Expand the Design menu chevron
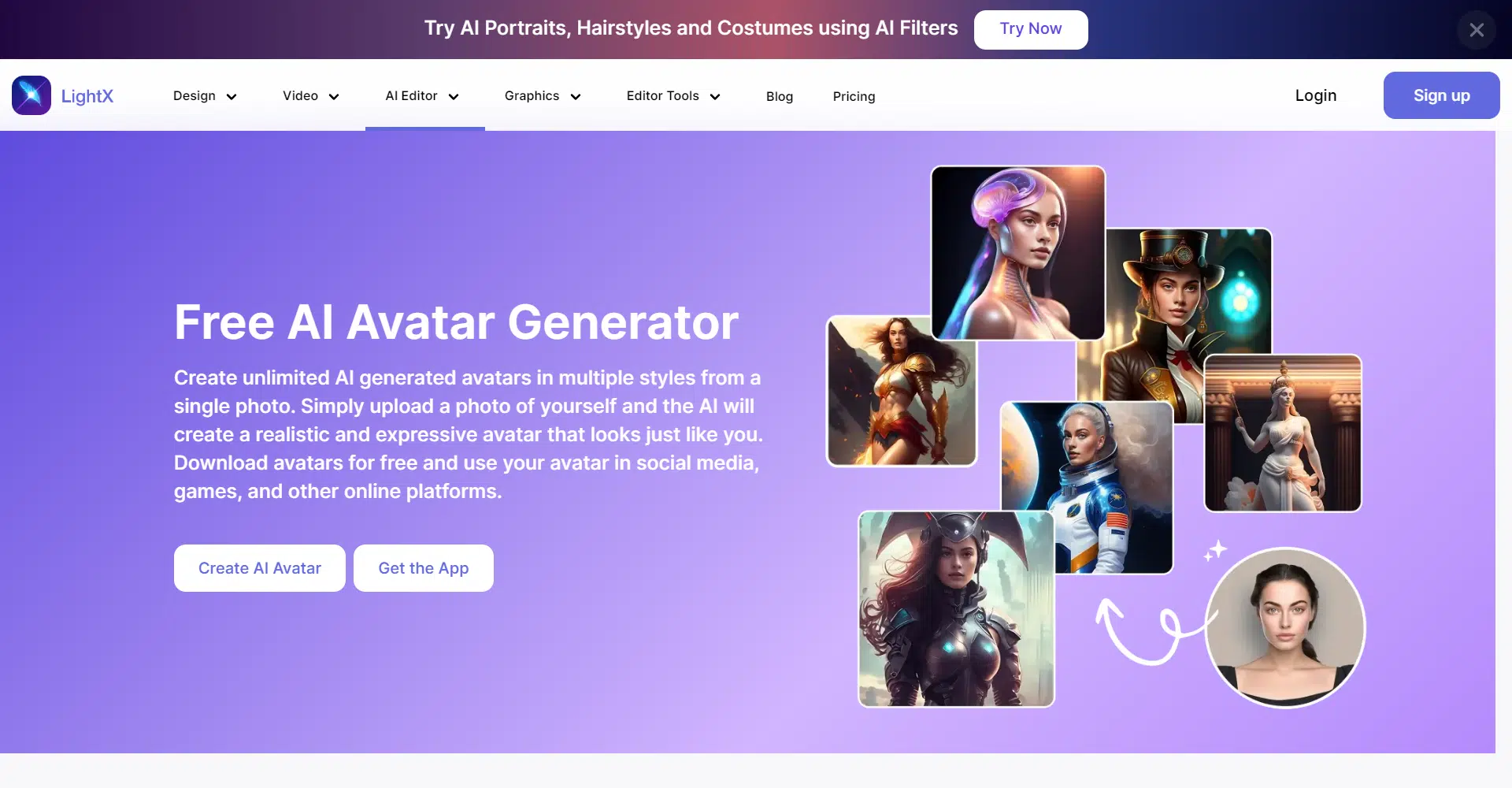The height and width of the screenshot is (788, 1512). click(232, 97)
